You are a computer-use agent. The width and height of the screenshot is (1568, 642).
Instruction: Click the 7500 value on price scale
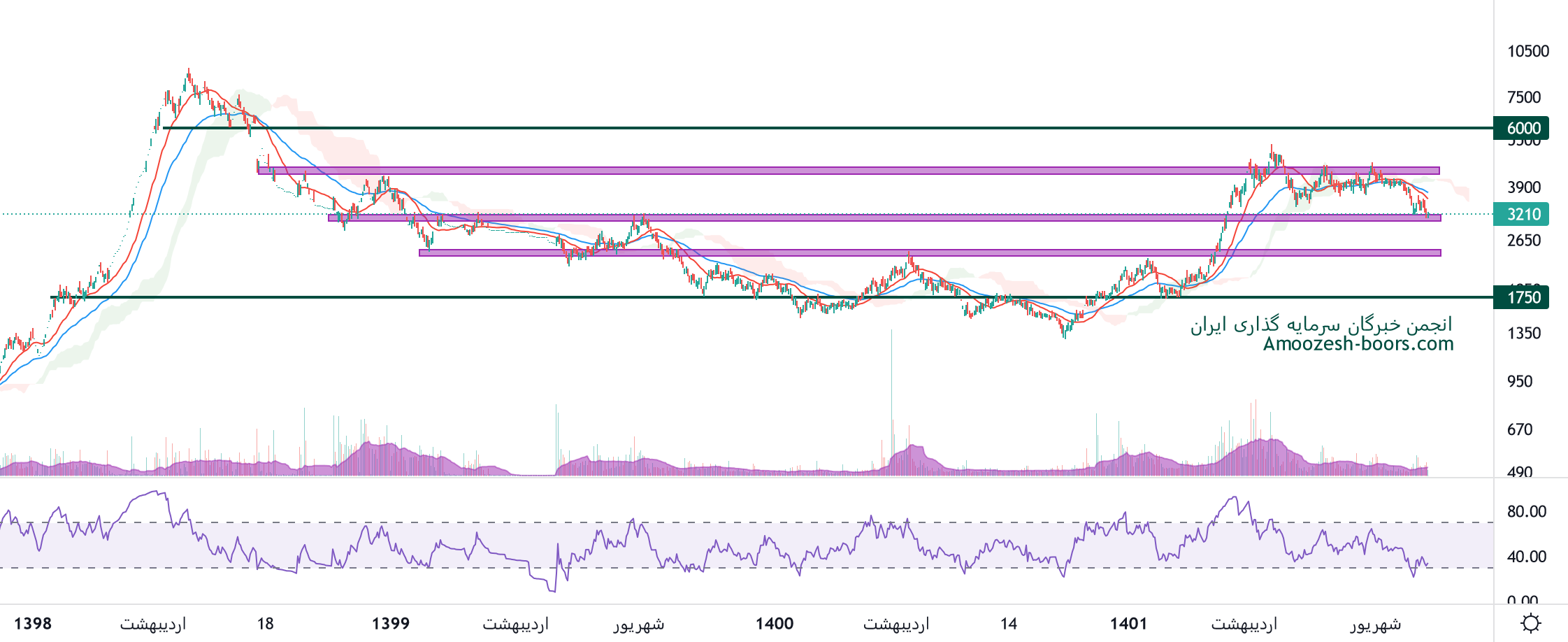(x=1524, y=97)
